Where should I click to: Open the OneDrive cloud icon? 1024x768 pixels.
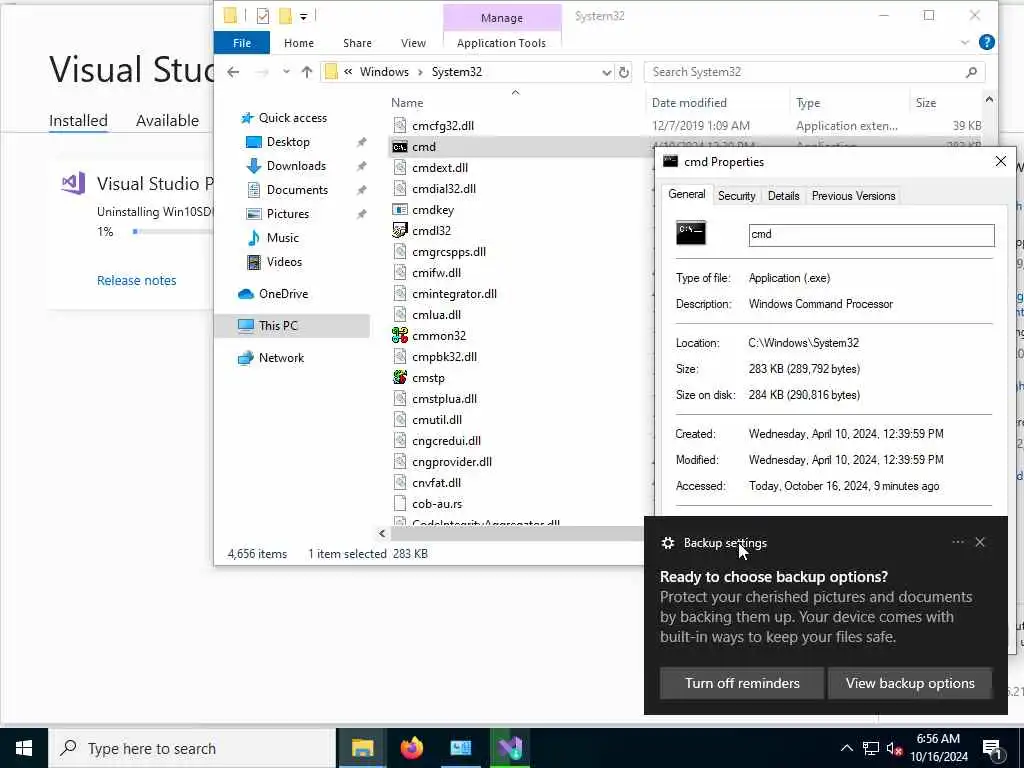[246, 294]
